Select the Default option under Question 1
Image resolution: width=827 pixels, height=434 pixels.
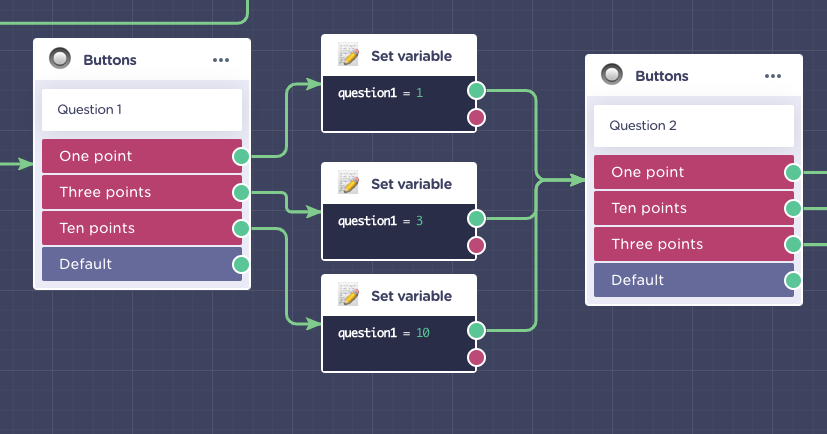click(x=142, y=264)
